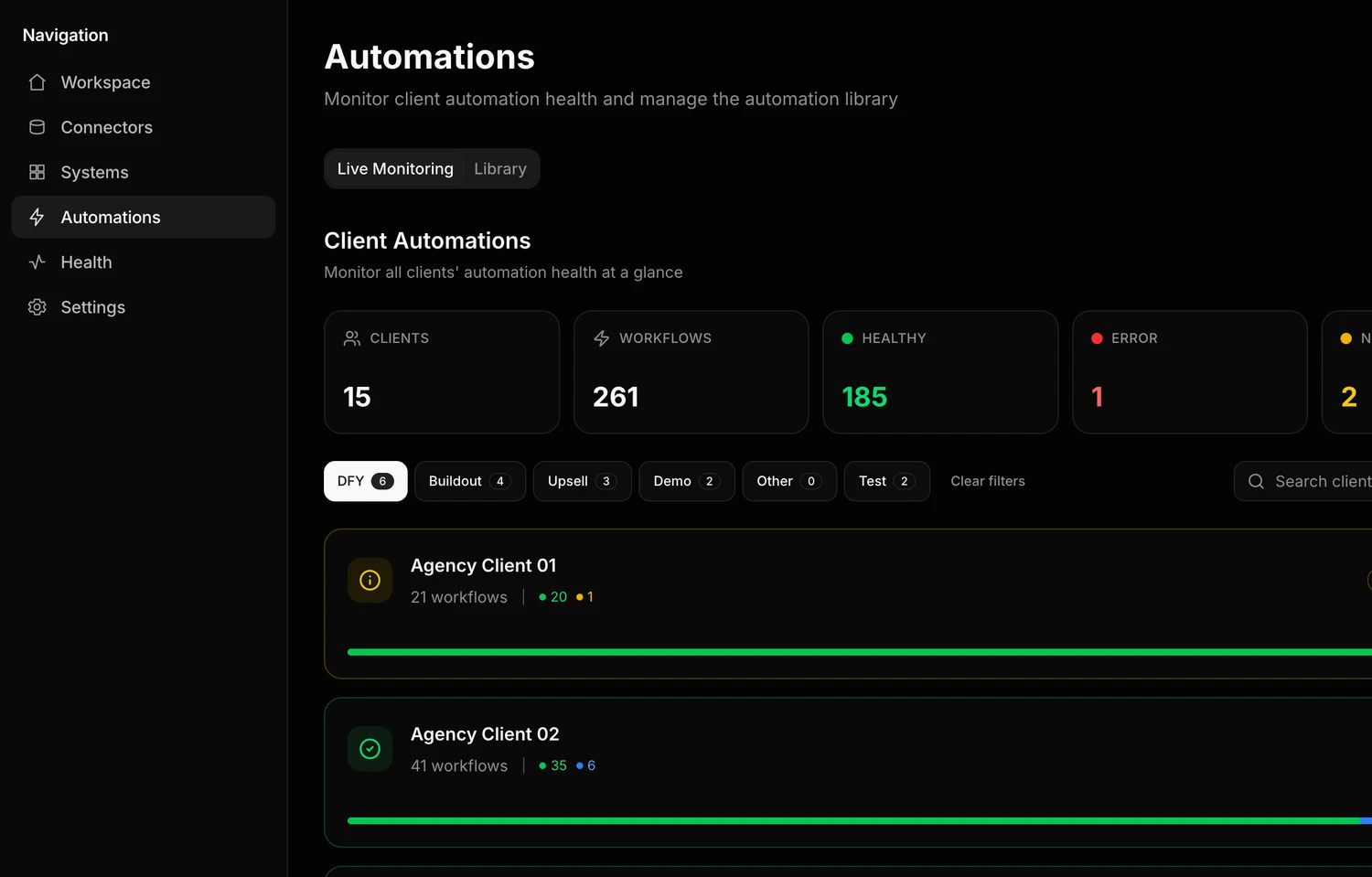Click the search magnifier icon

tap(1256, 481)
